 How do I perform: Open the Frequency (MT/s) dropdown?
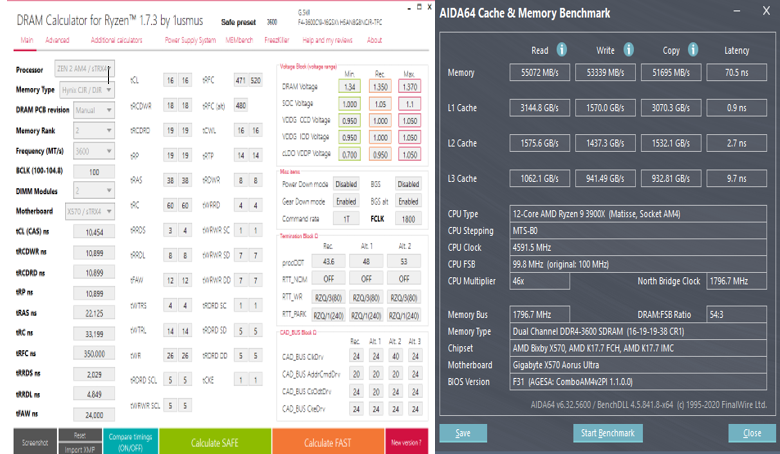point(94,151)
